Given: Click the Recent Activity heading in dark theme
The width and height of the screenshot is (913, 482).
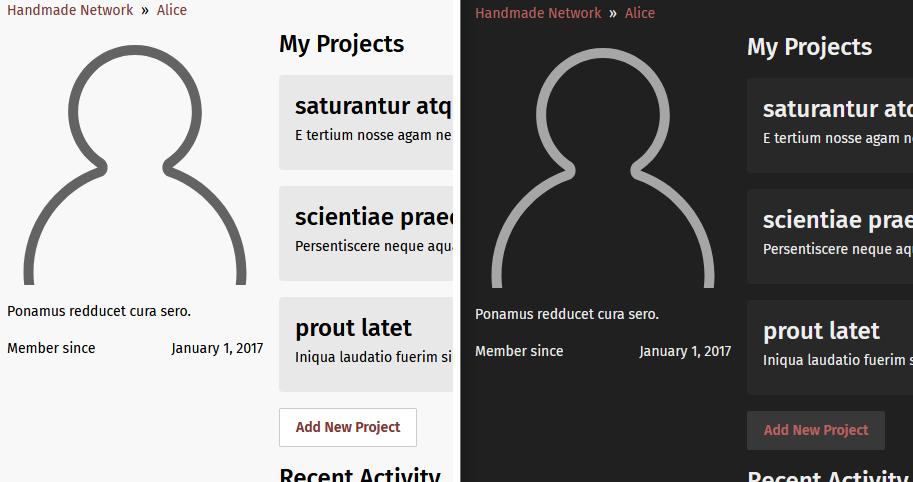Looking at the screenshot, I should (x=827, y=476).
